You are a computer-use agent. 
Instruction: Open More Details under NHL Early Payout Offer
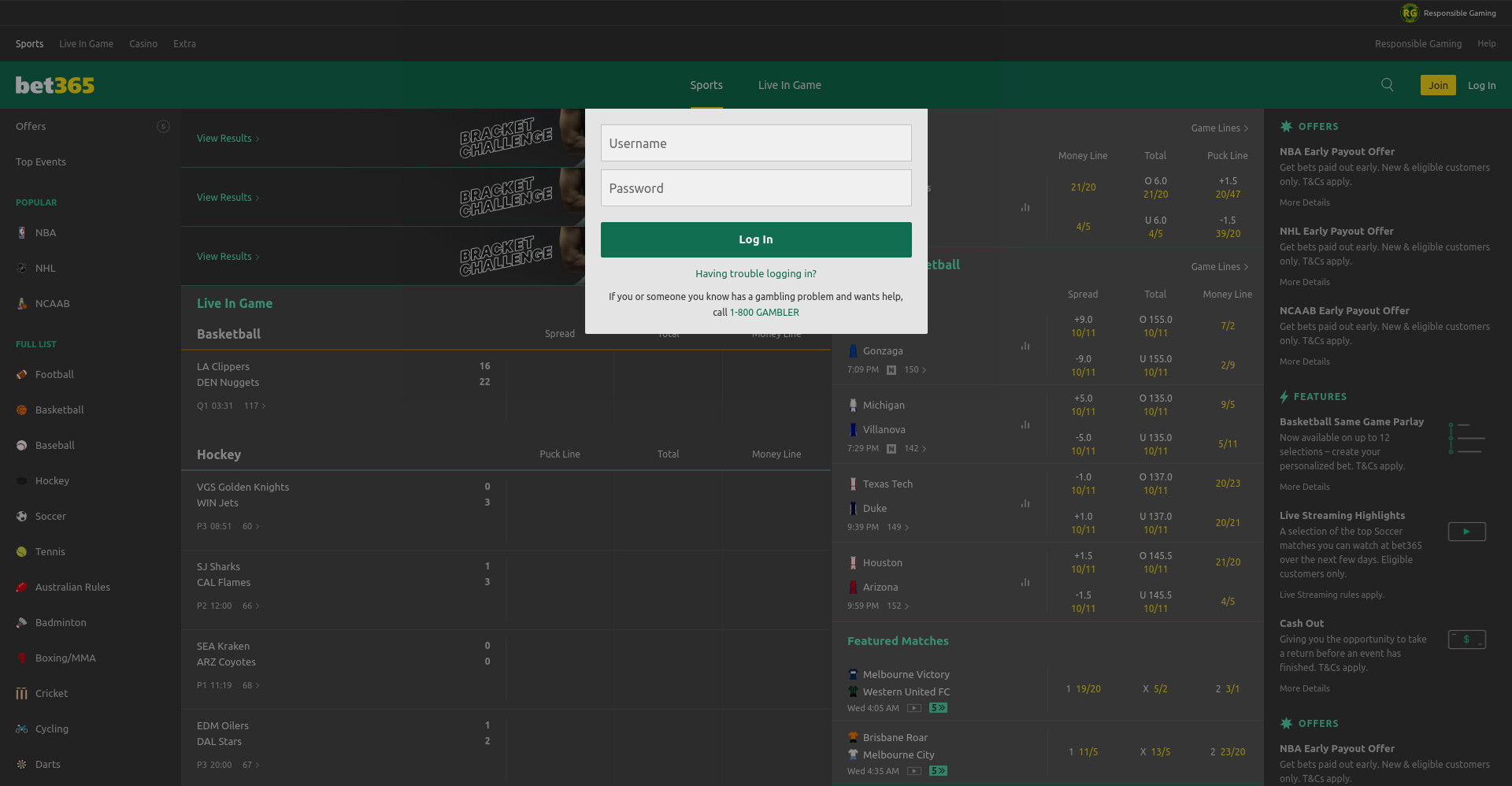click(1304, 282)
